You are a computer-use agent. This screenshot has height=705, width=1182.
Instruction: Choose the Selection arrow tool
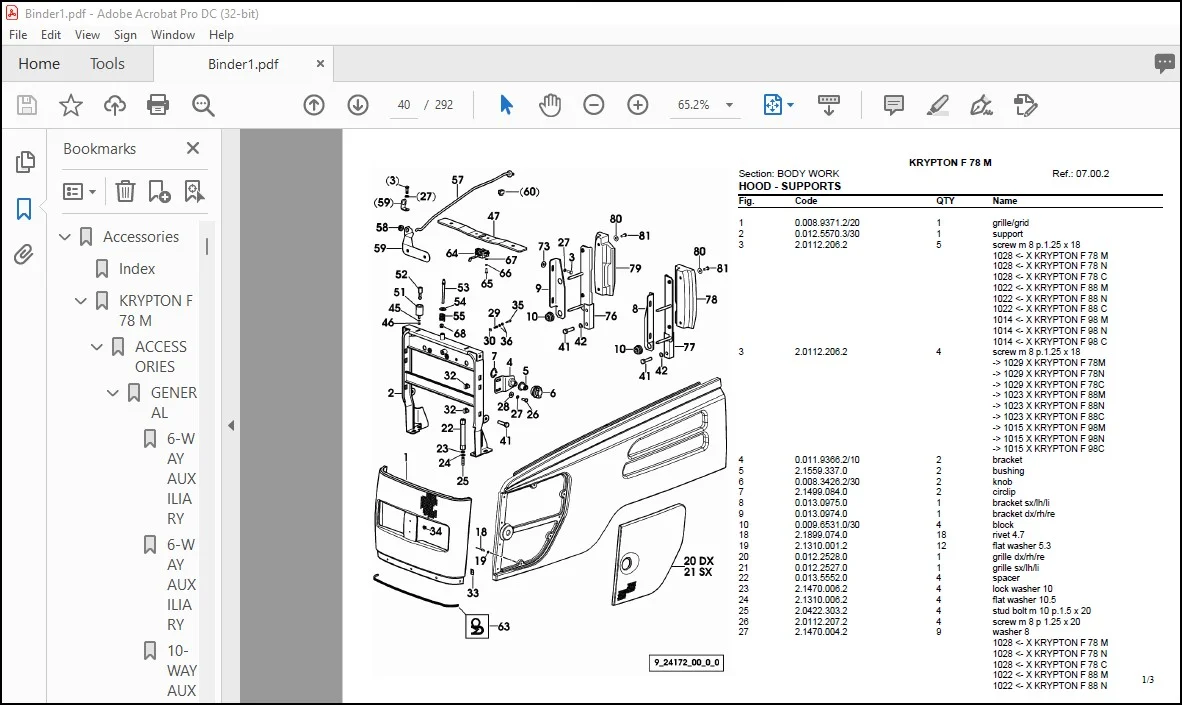click(x=506, y=105)
